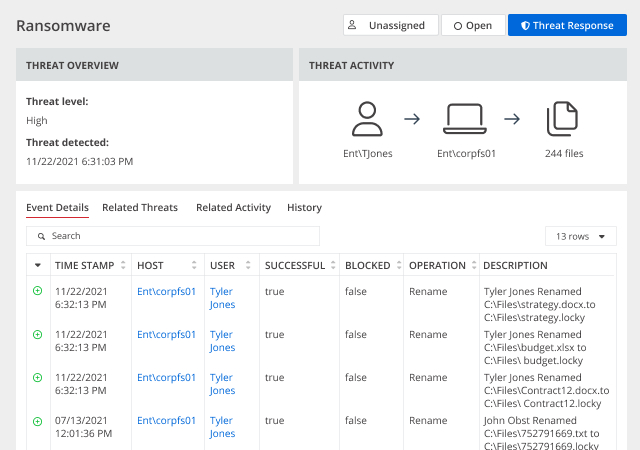Expand the Contract12.docx event row plus icon

38,377
